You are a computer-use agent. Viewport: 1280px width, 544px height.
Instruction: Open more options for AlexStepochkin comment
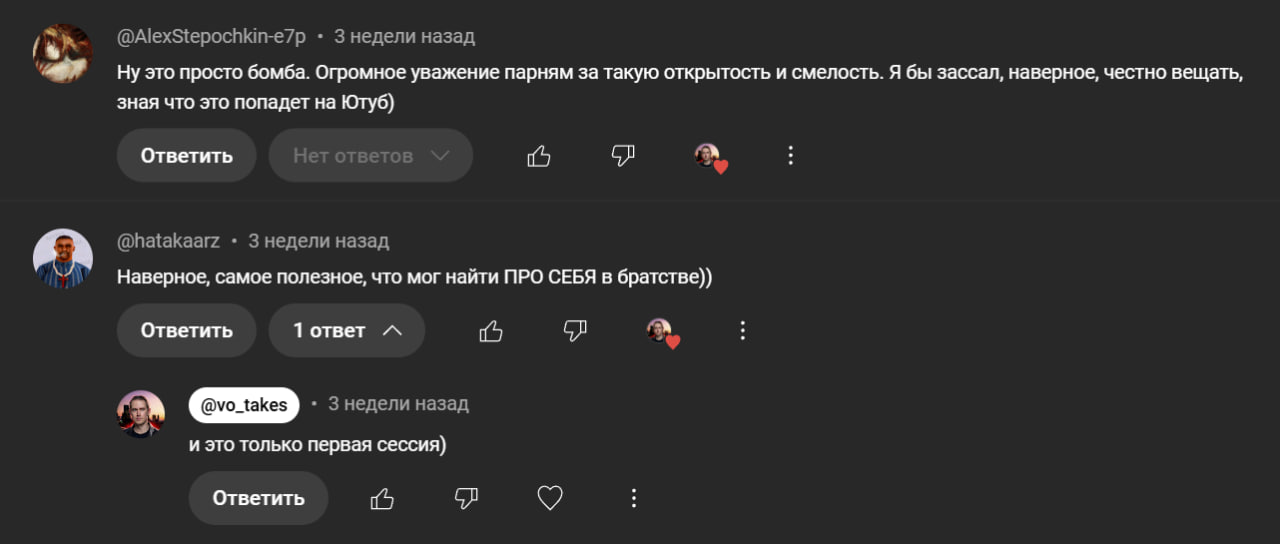(790, 156)
